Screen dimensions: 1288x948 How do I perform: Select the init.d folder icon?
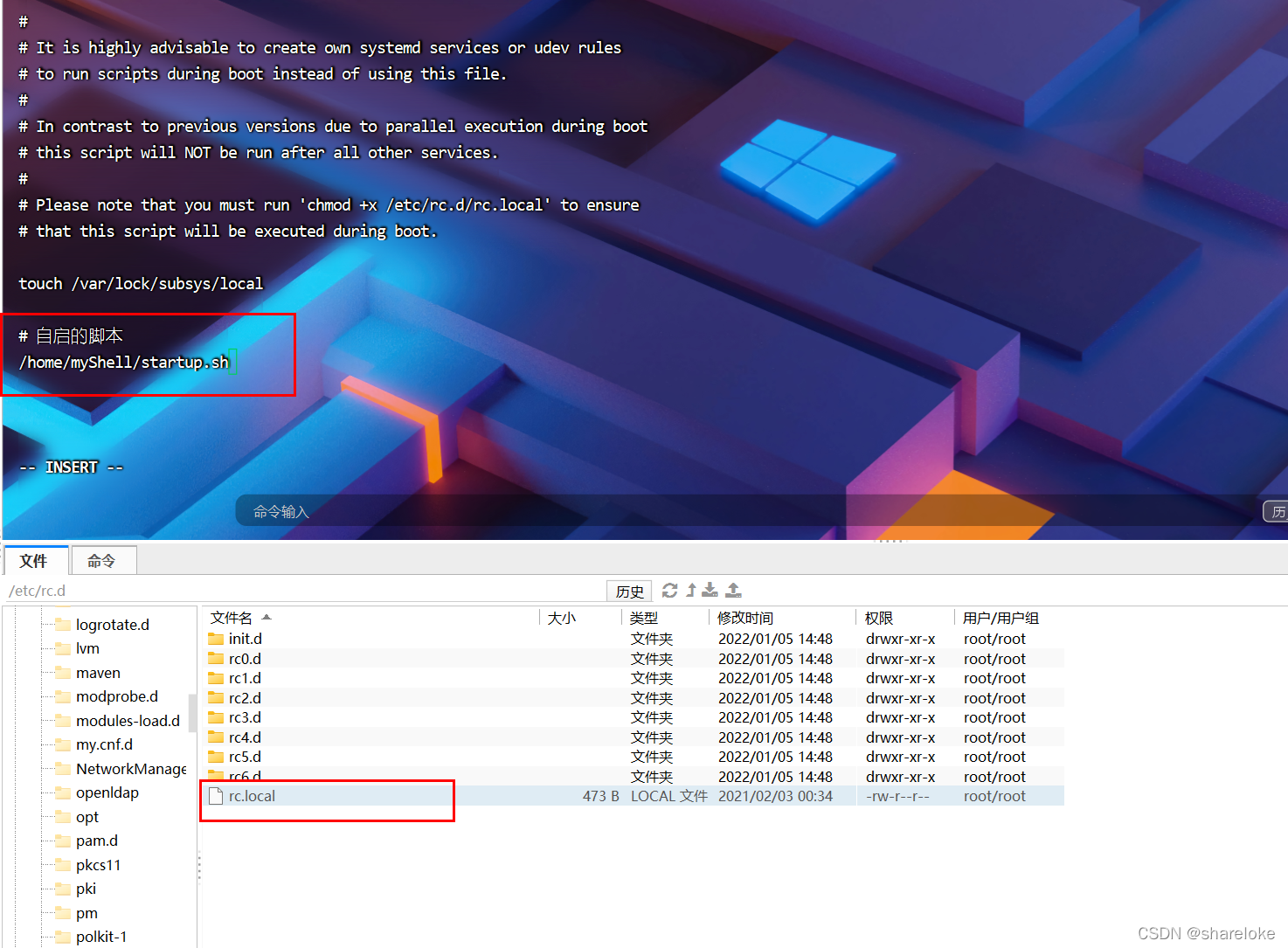point(216,639)
